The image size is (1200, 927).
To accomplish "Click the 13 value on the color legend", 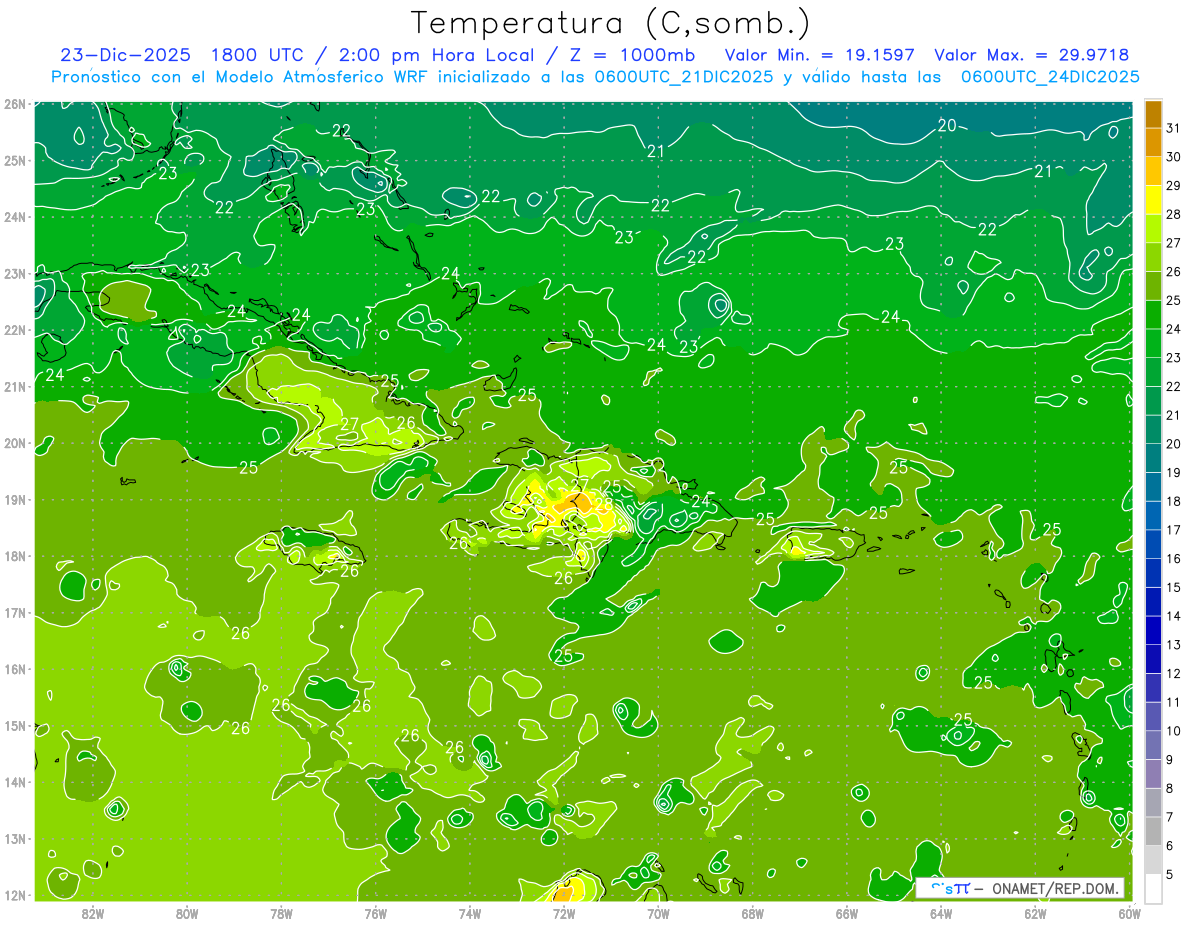I will coord(1174,644).
